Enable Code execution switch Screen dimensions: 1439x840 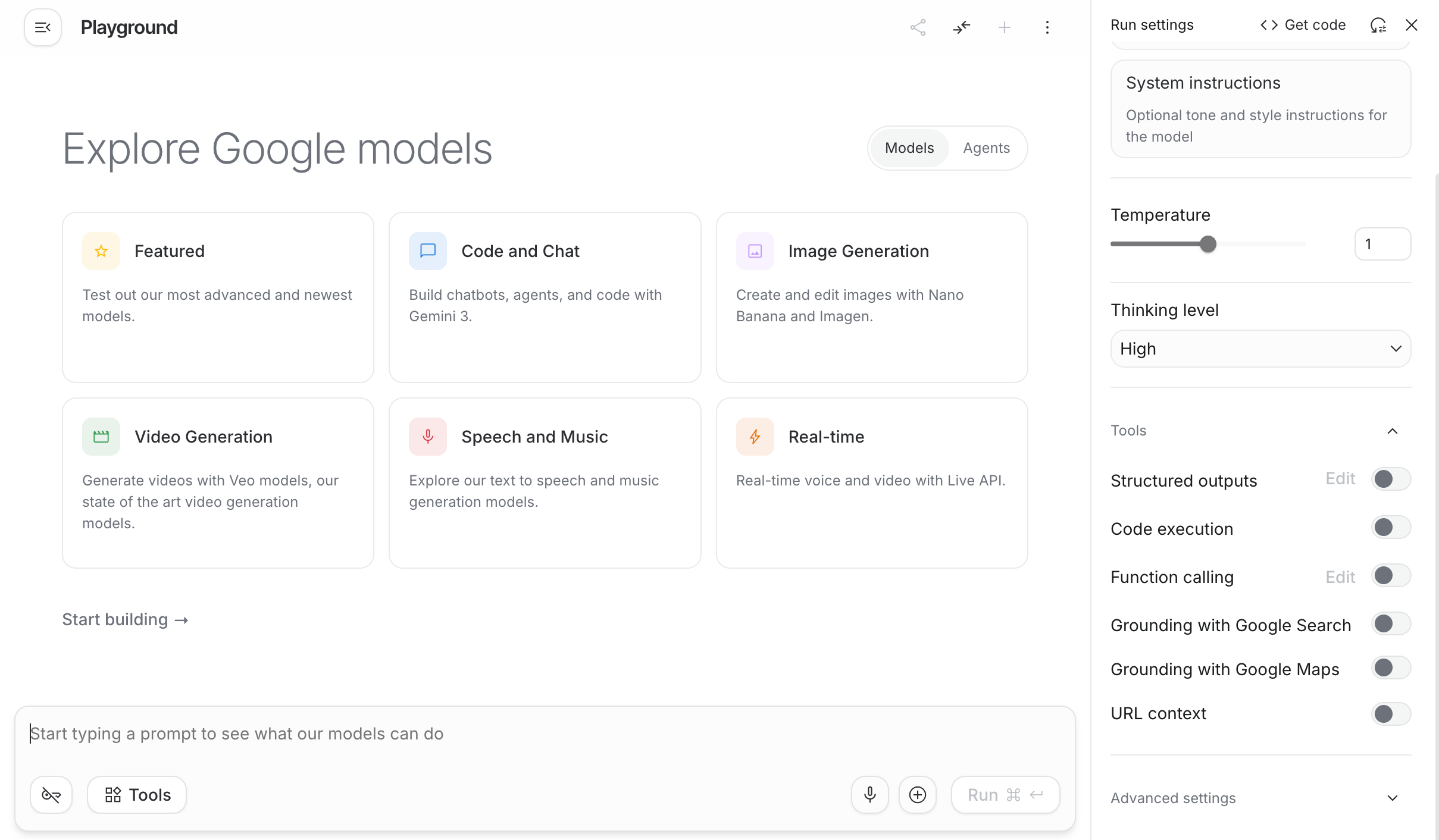click(1391, 527)
